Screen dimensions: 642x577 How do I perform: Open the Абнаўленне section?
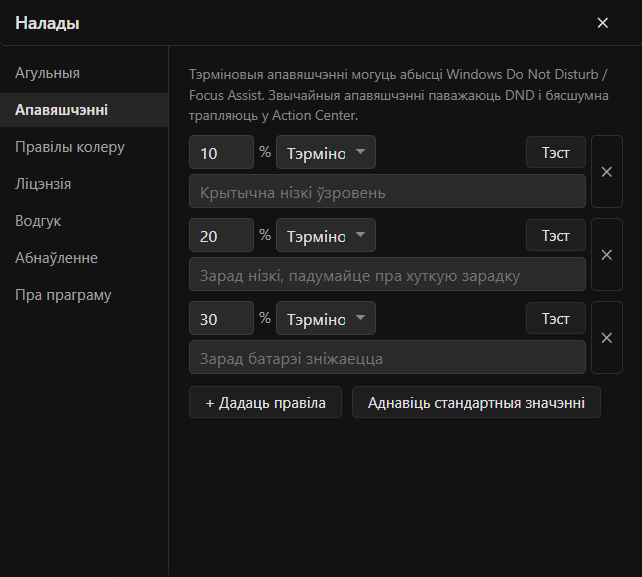tap(84, 258)
